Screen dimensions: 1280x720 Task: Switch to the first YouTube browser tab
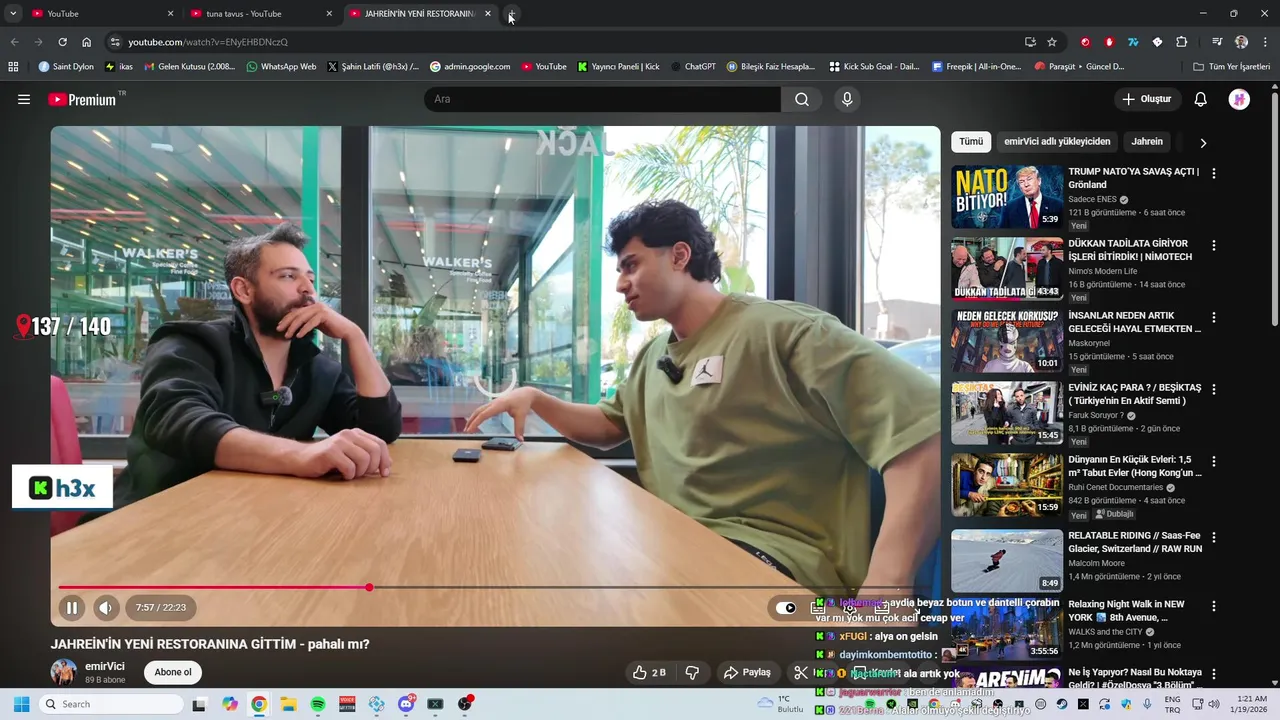coord(104,14)
